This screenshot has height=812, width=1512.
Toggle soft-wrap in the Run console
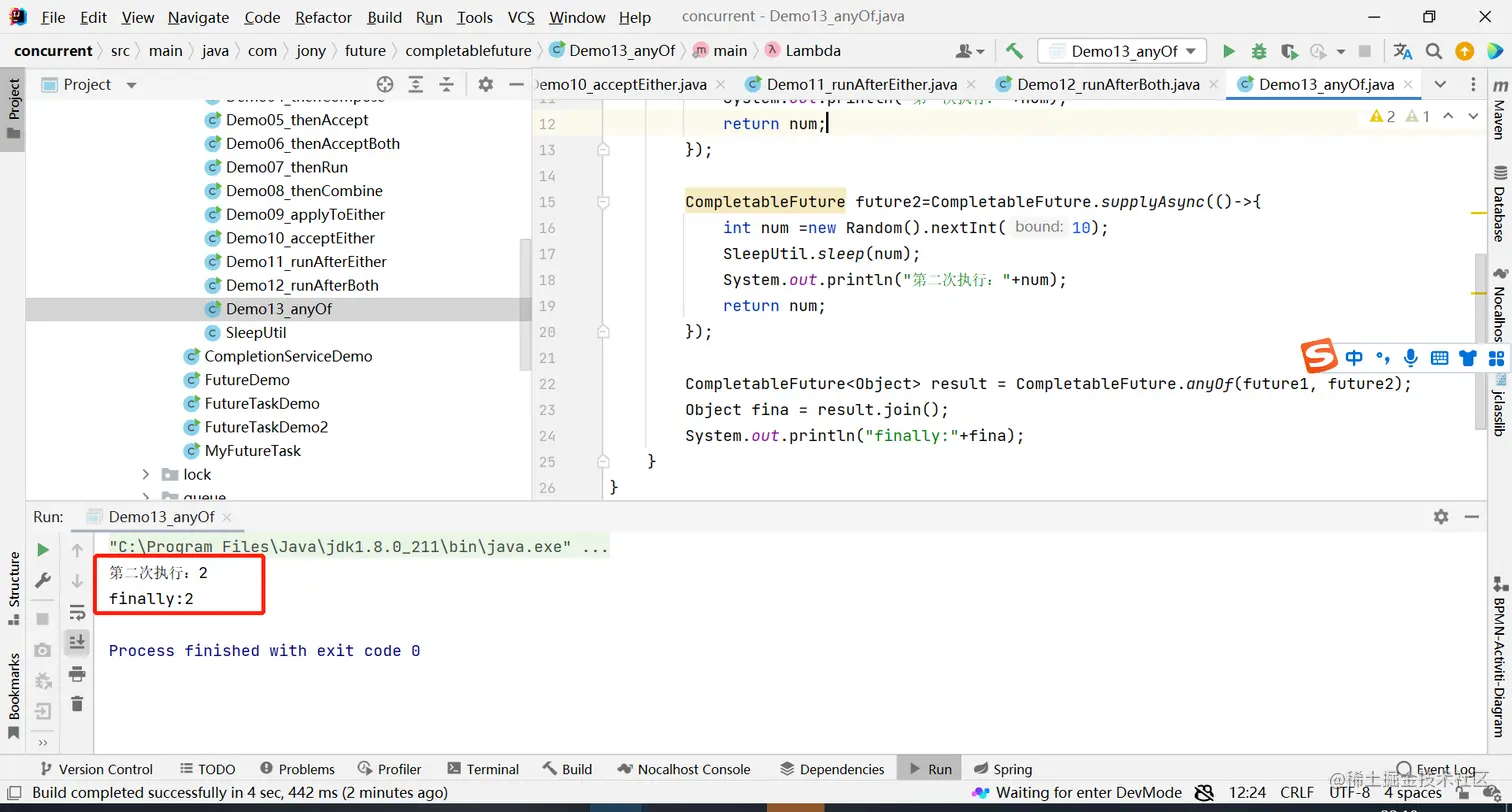(77, 612)
